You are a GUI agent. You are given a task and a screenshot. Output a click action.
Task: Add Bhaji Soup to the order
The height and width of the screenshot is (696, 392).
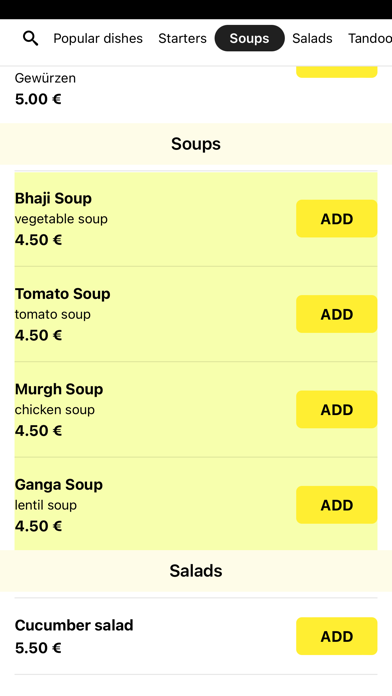point(337,219)
